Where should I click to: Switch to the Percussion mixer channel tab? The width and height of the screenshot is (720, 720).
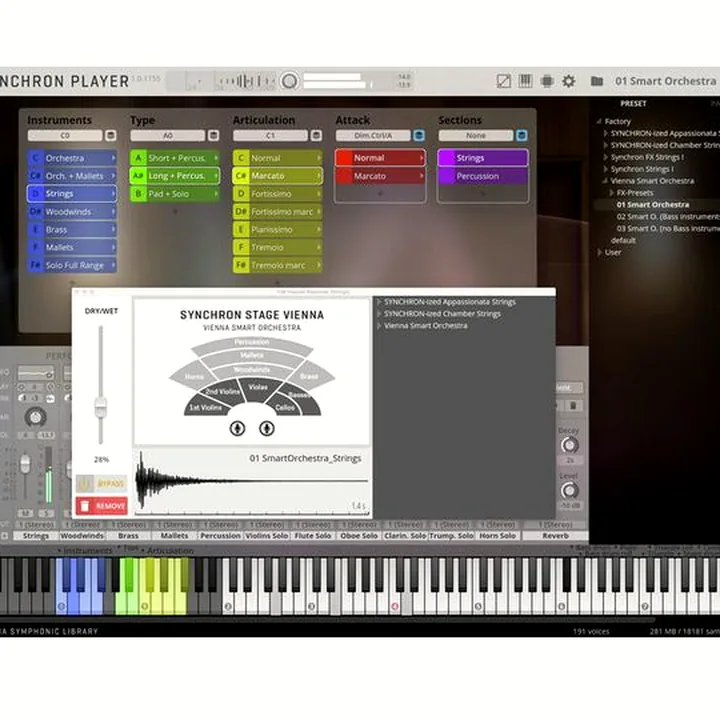point(220,536)
